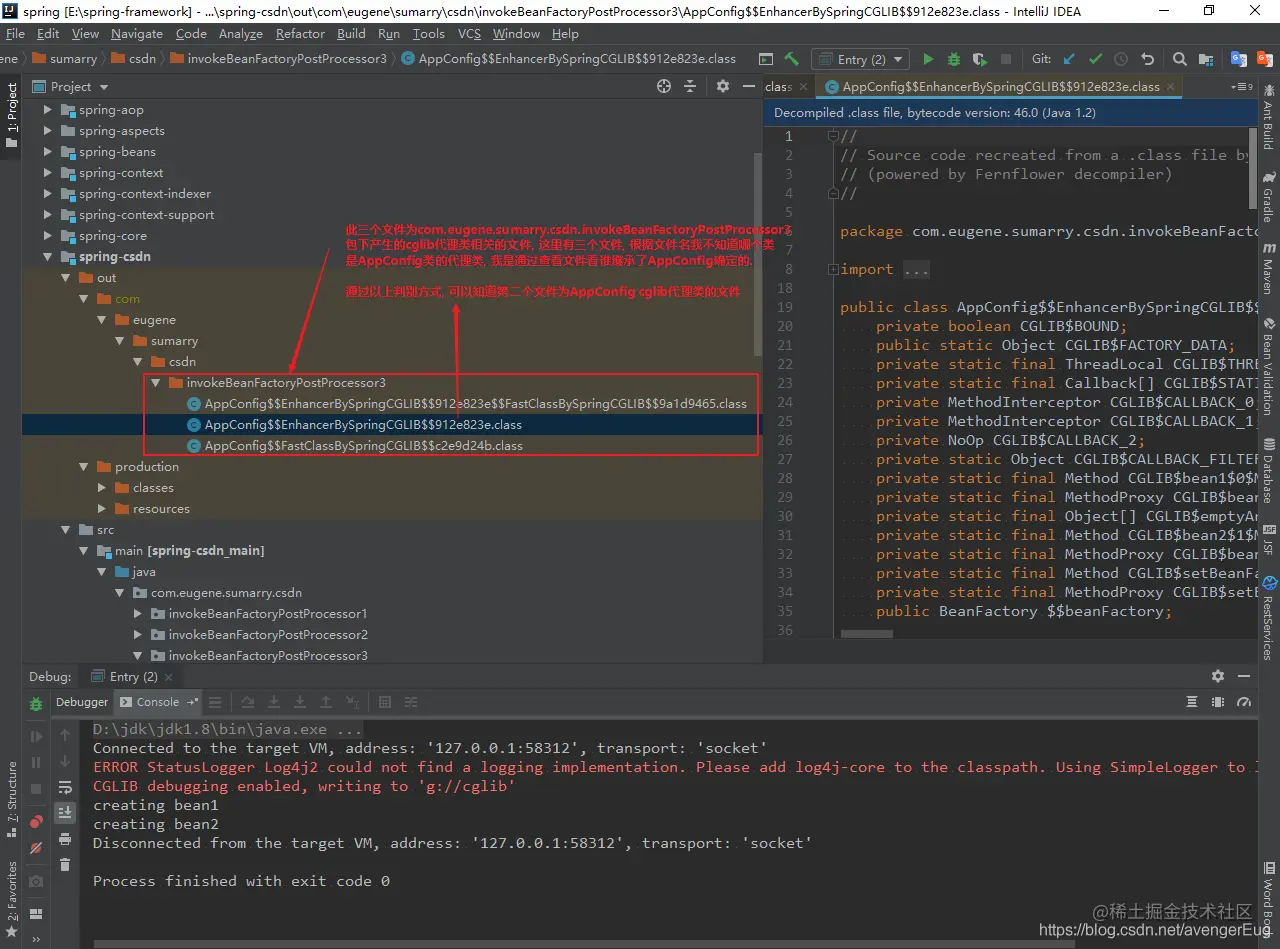
Task: Click Step Over icon in debugger toolbar
Action: point(246,702)
